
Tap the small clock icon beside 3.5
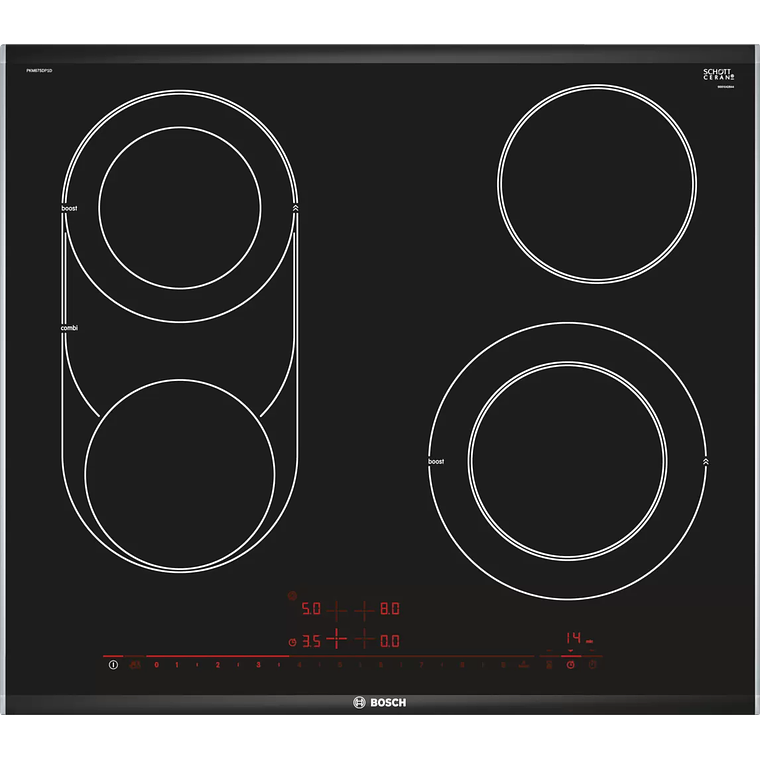(292, 642)
